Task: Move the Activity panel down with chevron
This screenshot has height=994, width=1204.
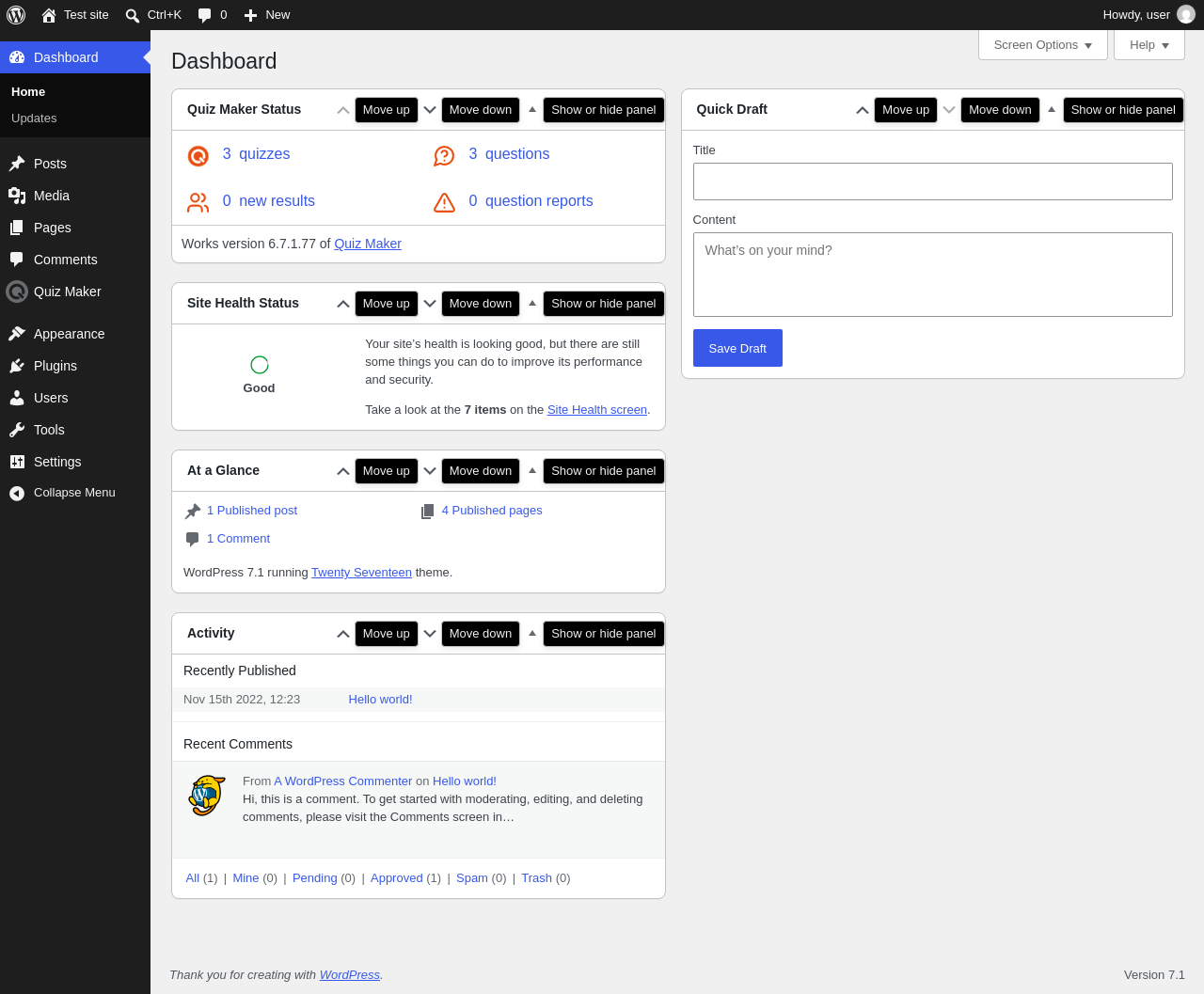Action: click(x=430, y=634)
